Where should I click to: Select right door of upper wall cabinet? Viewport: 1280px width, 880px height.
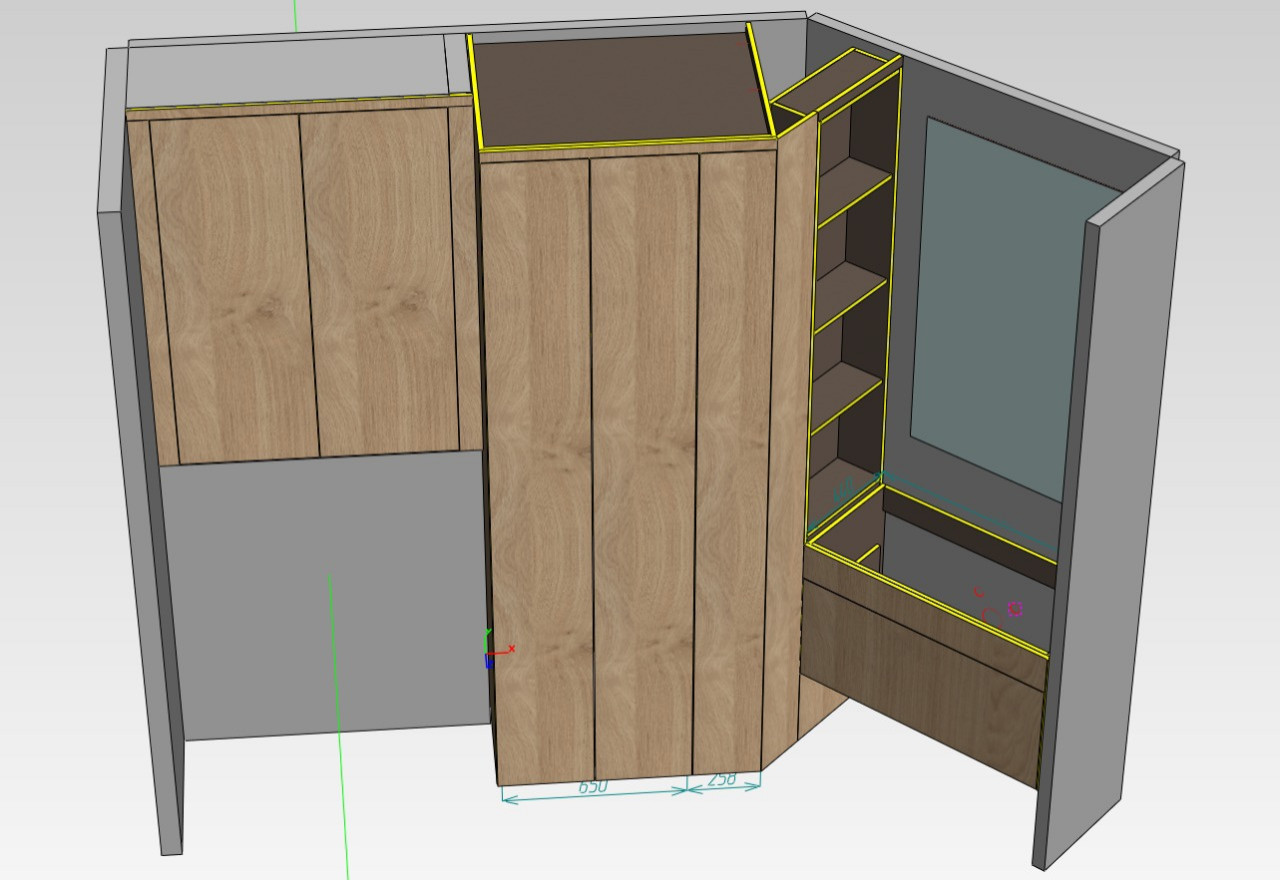[x=380, y=280]
